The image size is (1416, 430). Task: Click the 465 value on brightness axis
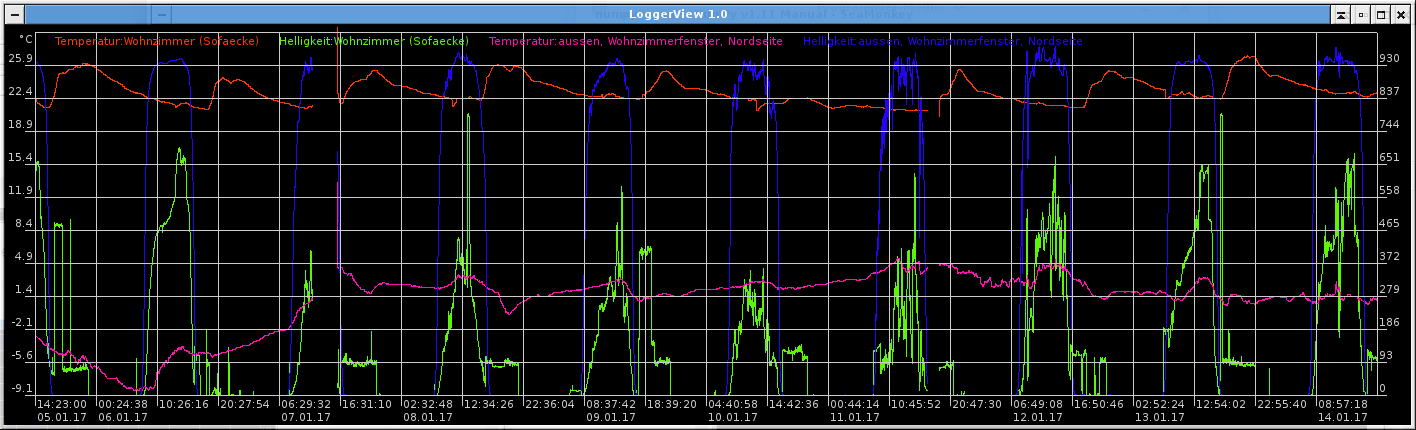pyautogui.click(x=1389, y=224)
